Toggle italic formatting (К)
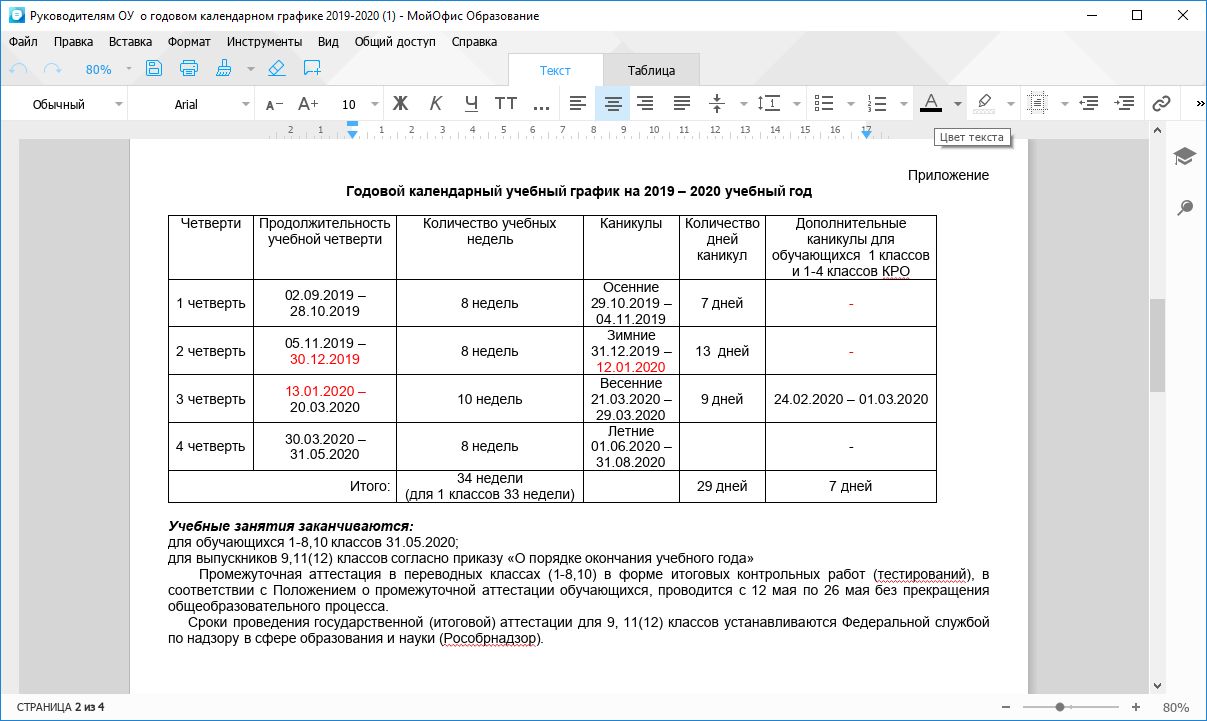 click(x=436, y=103)
